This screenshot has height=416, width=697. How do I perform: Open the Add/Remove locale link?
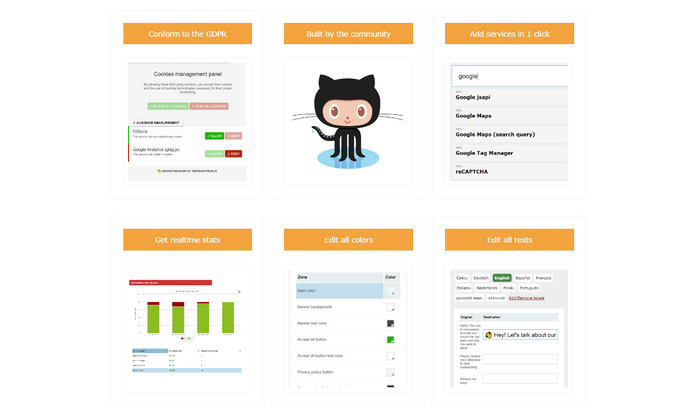(x=526, y=298)
